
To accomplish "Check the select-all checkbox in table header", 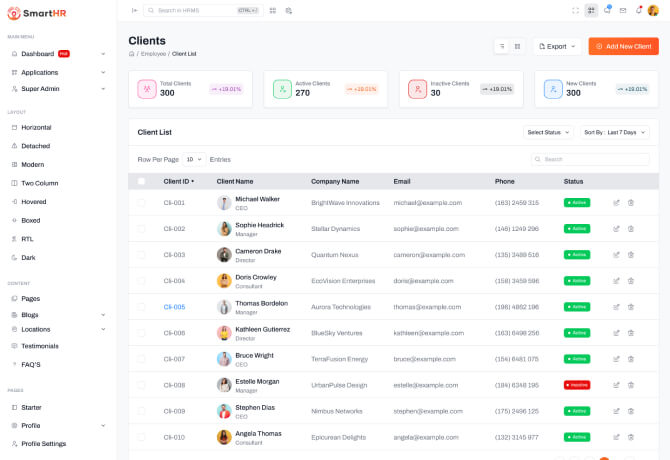I will coord(141,181).
